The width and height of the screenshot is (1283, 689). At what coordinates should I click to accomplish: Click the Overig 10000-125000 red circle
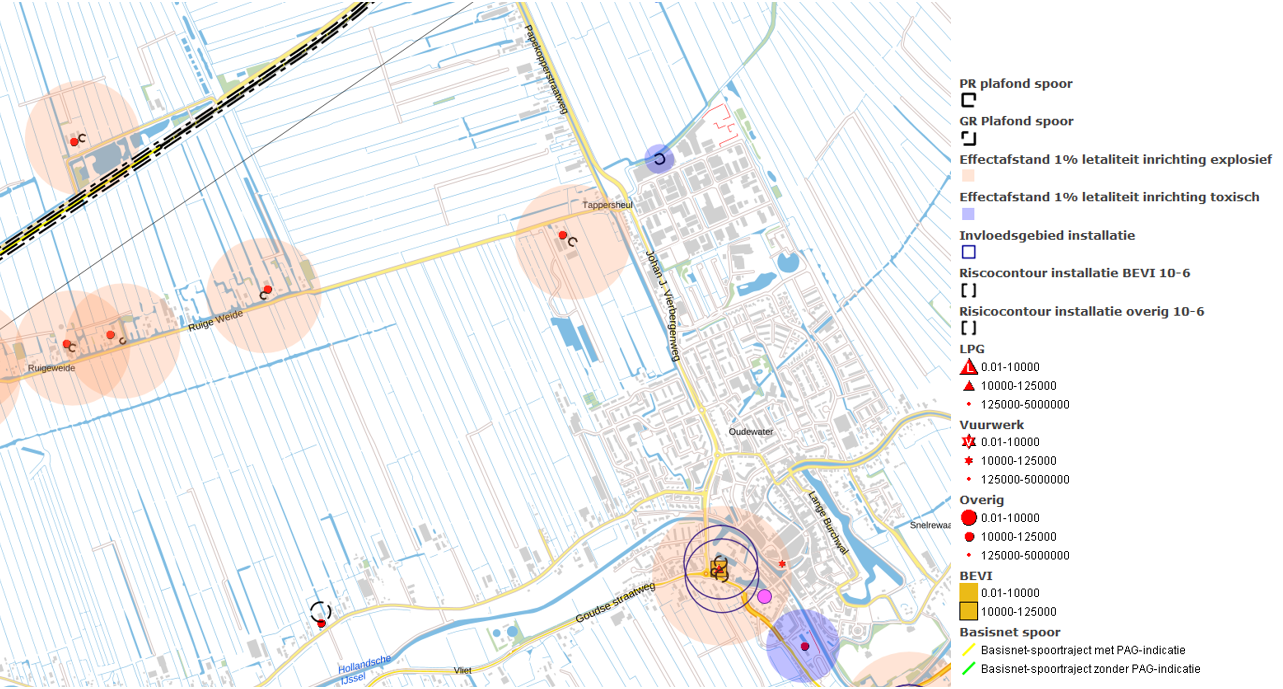coord(968,537)
